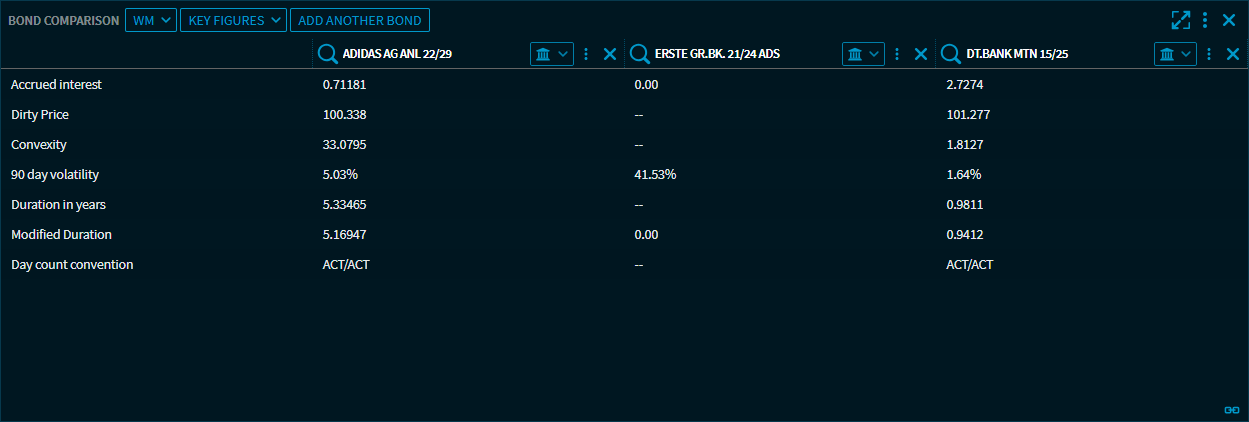
Task: Open three-dot menu for ERSTE bond column
Action: [897, 54]
